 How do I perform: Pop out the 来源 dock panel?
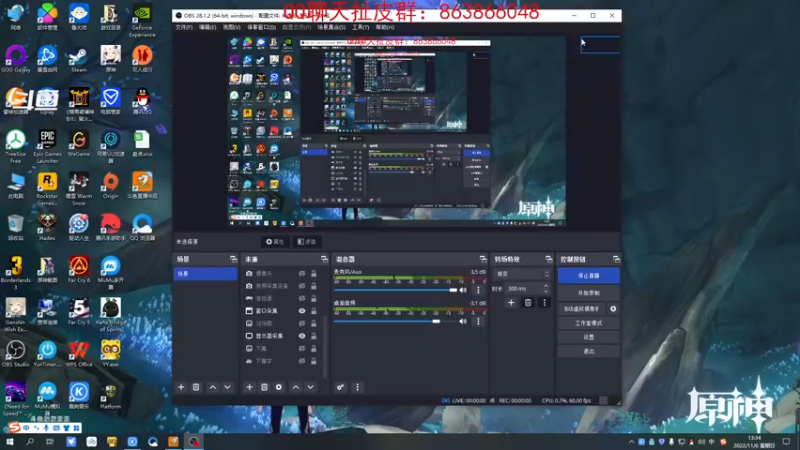[x=324, y=259]
